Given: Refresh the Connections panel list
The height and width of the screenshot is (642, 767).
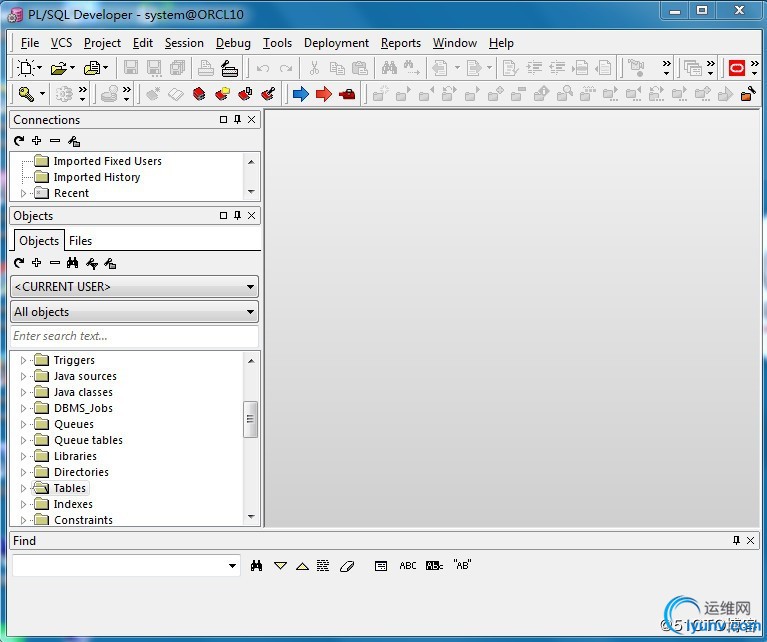Looking at the screenshot, I should (x=19, y=141).
